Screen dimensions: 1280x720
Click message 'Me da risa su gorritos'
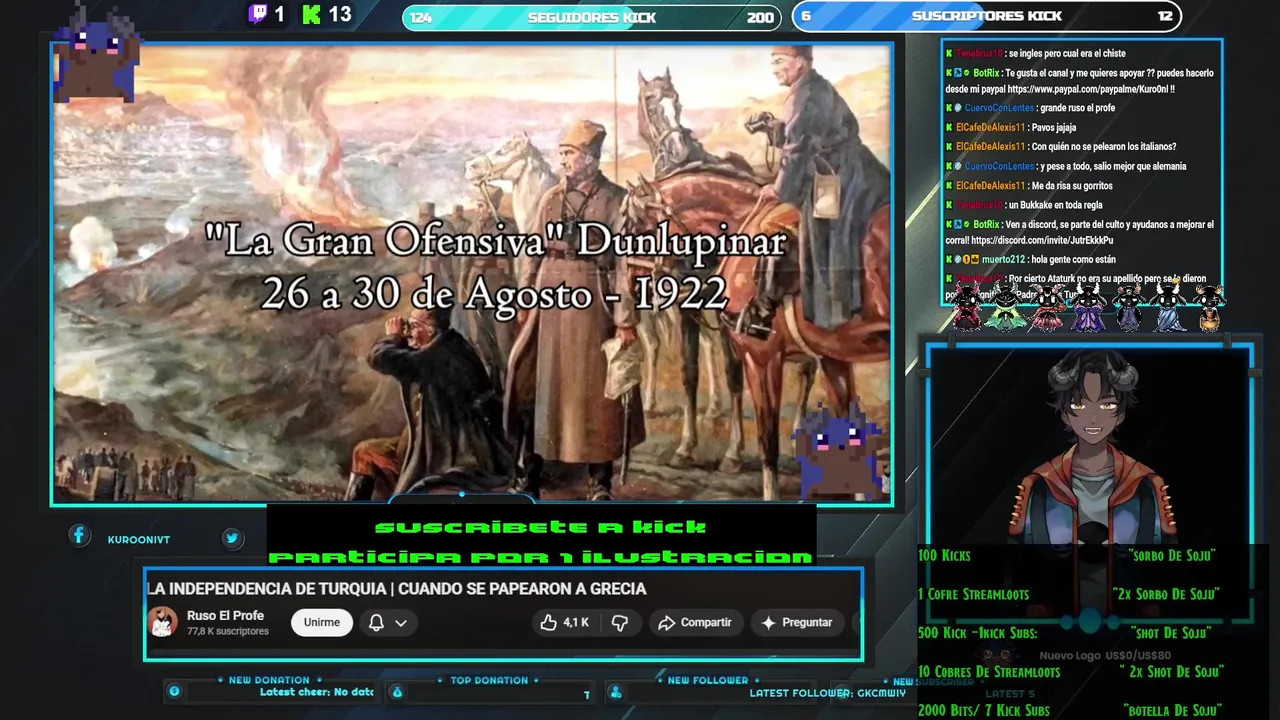[1072, 186]
